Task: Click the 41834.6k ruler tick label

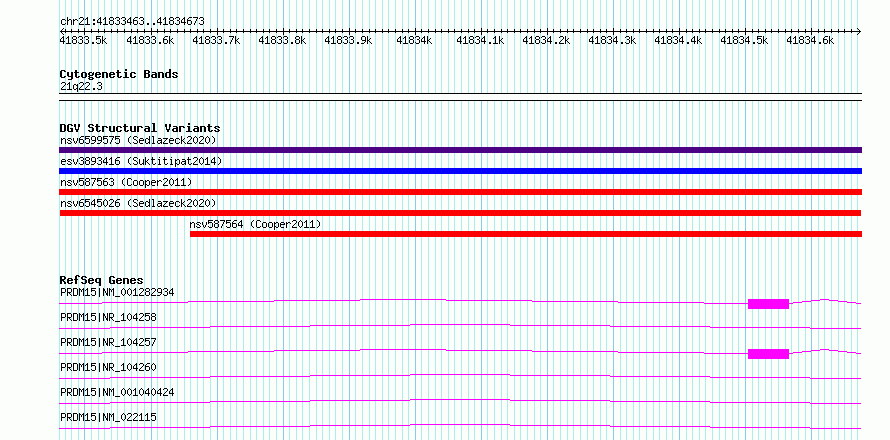Action: pyautogui.click(x=810, y=40)
